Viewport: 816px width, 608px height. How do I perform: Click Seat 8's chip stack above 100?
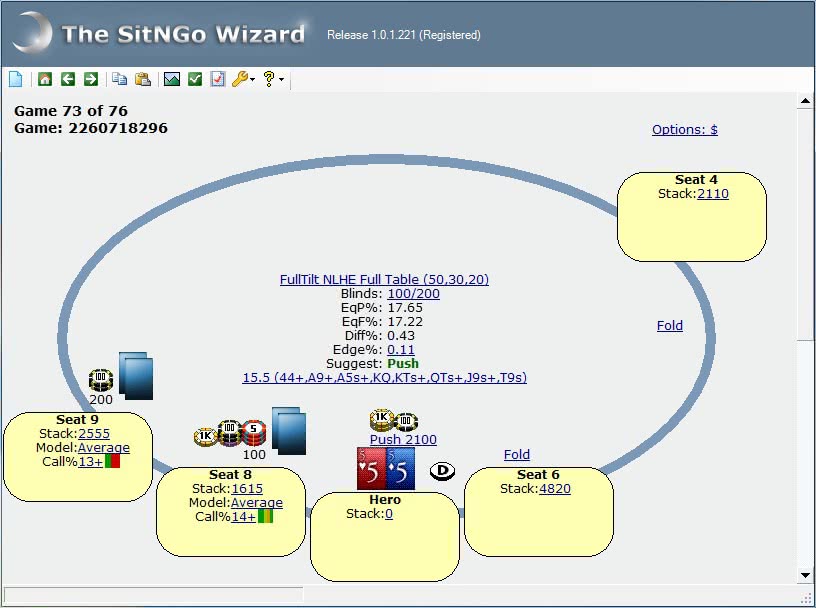pyautogui.click(x=230, y=434)
